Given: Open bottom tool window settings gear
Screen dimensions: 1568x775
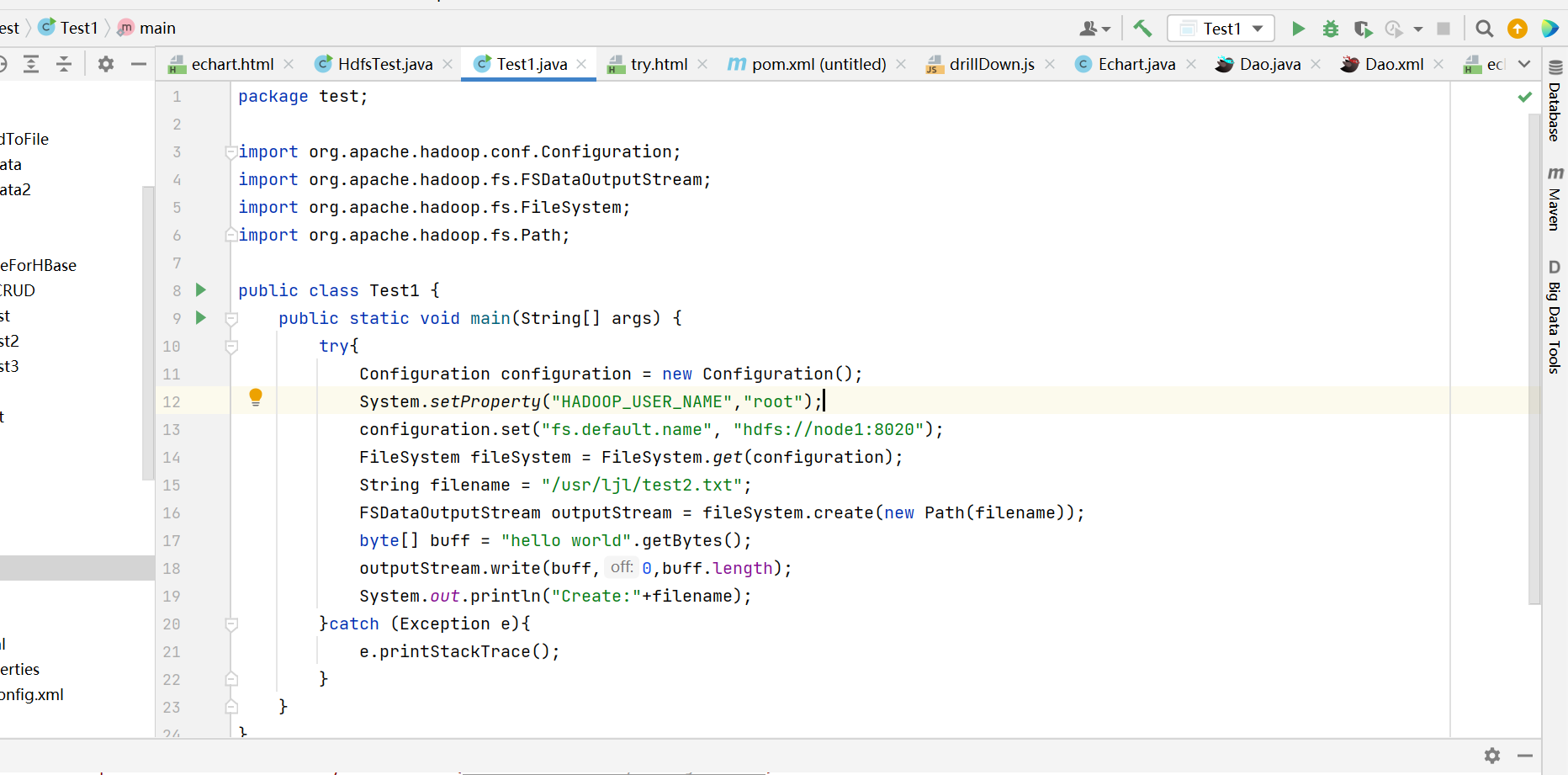Looking at the screenshot, I should tap(1492, 756).
